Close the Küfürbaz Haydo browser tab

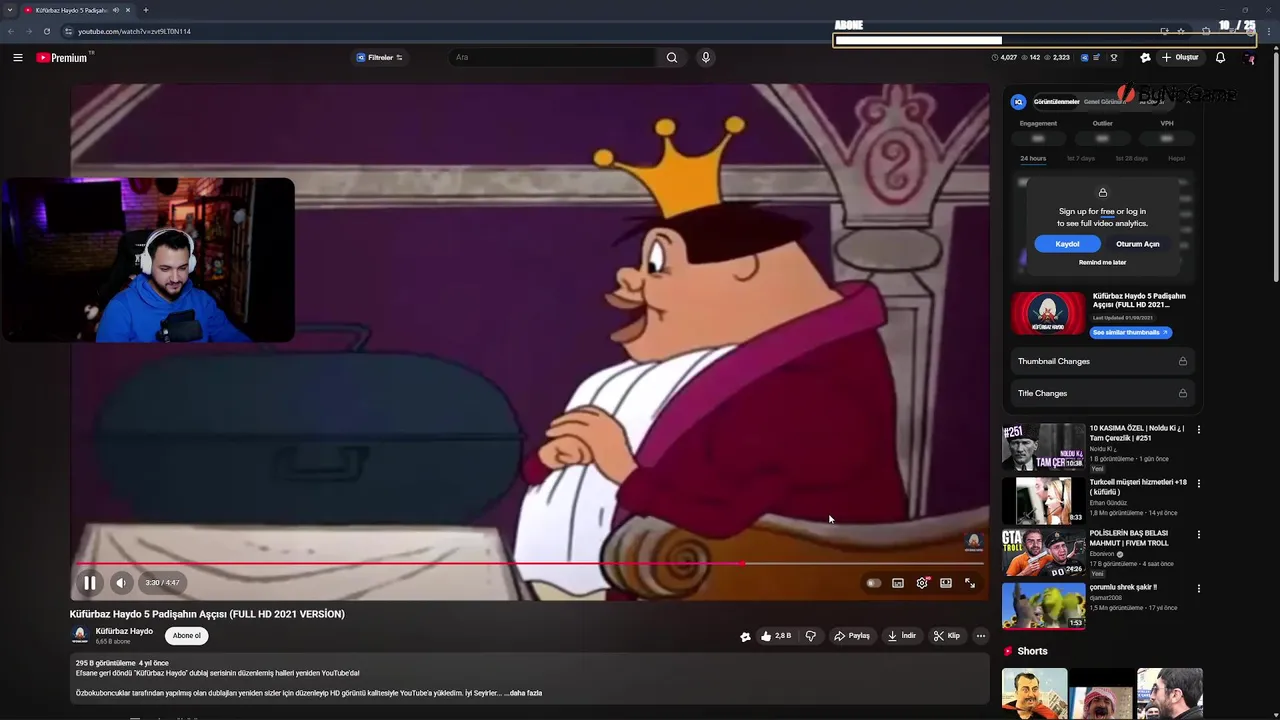pyautogui.click(x=128, y=10)
